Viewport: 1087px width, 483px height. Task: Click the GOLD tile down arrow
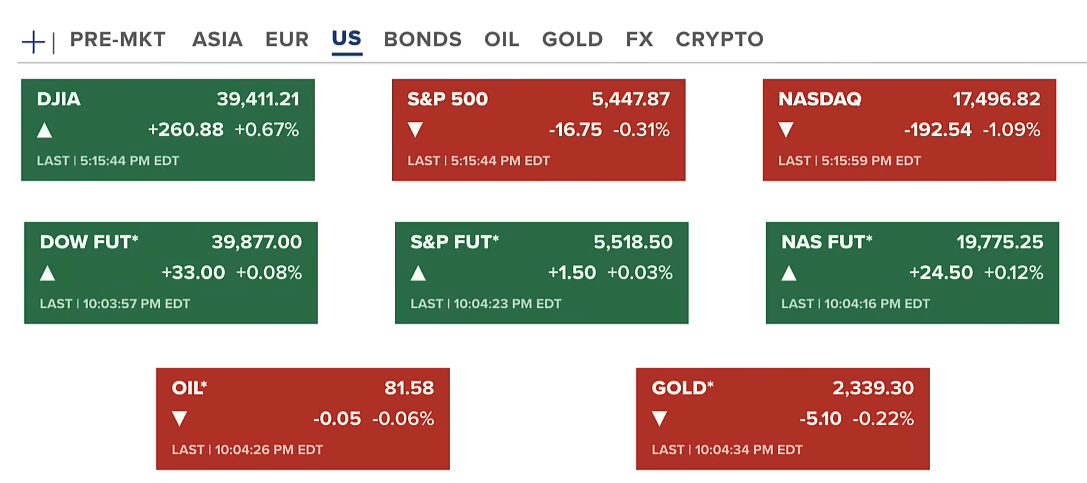[x=659, y=419]
